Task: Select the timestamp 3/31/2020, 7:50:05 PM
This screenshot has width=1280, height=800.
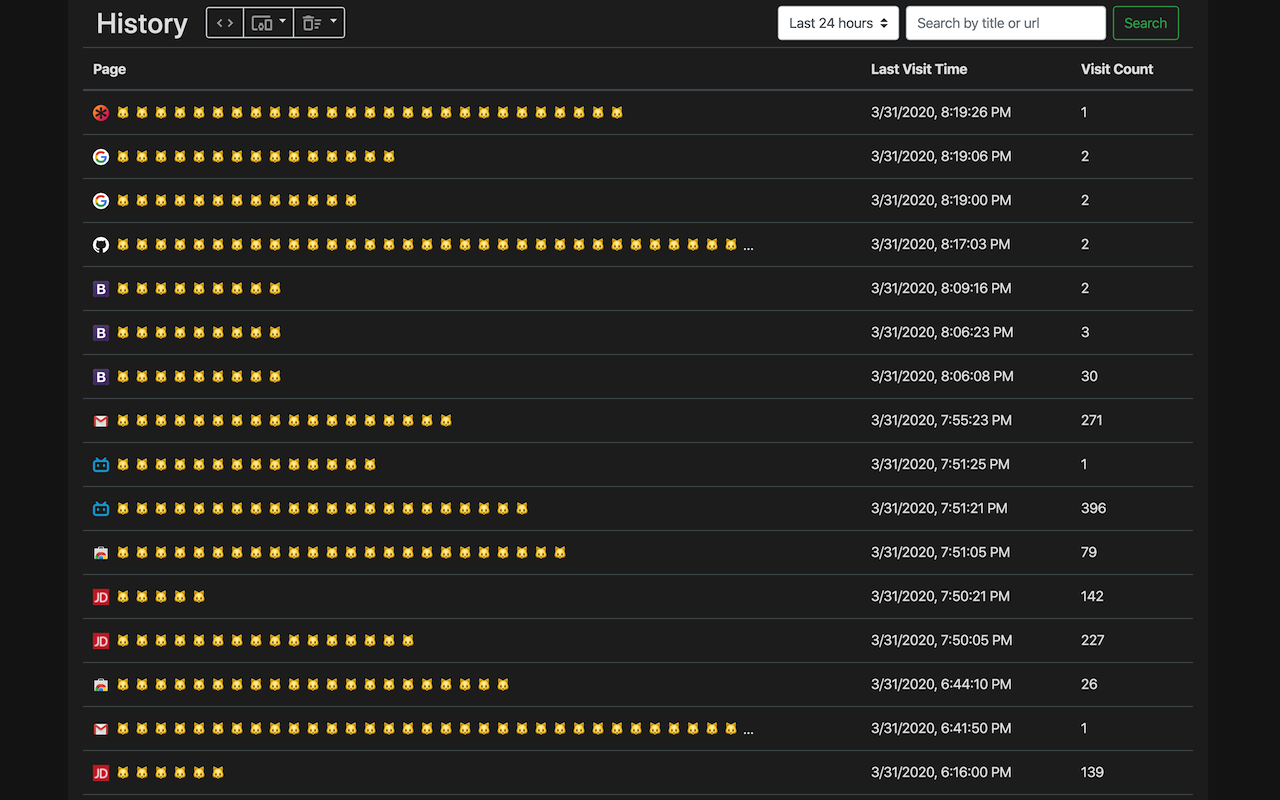Action: coord(942,641)
